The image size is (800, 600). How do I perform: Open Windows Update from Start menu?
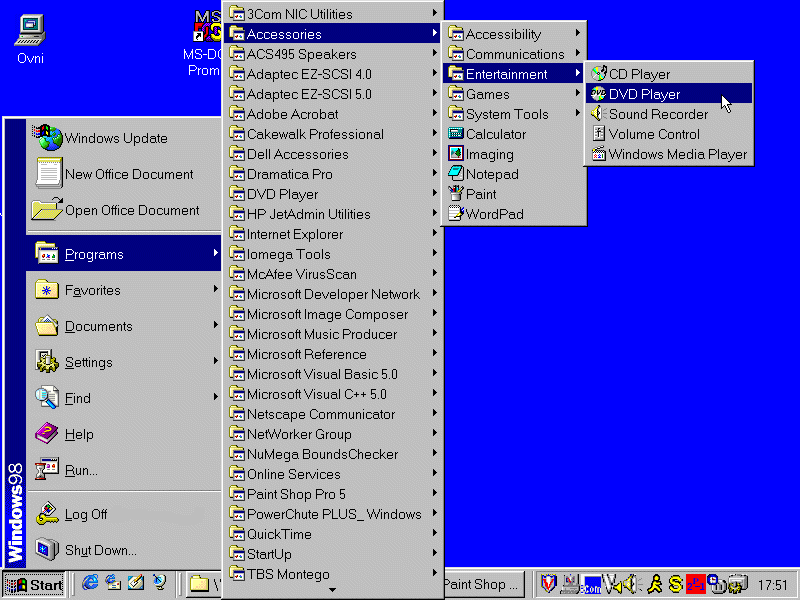coord(115,138)
